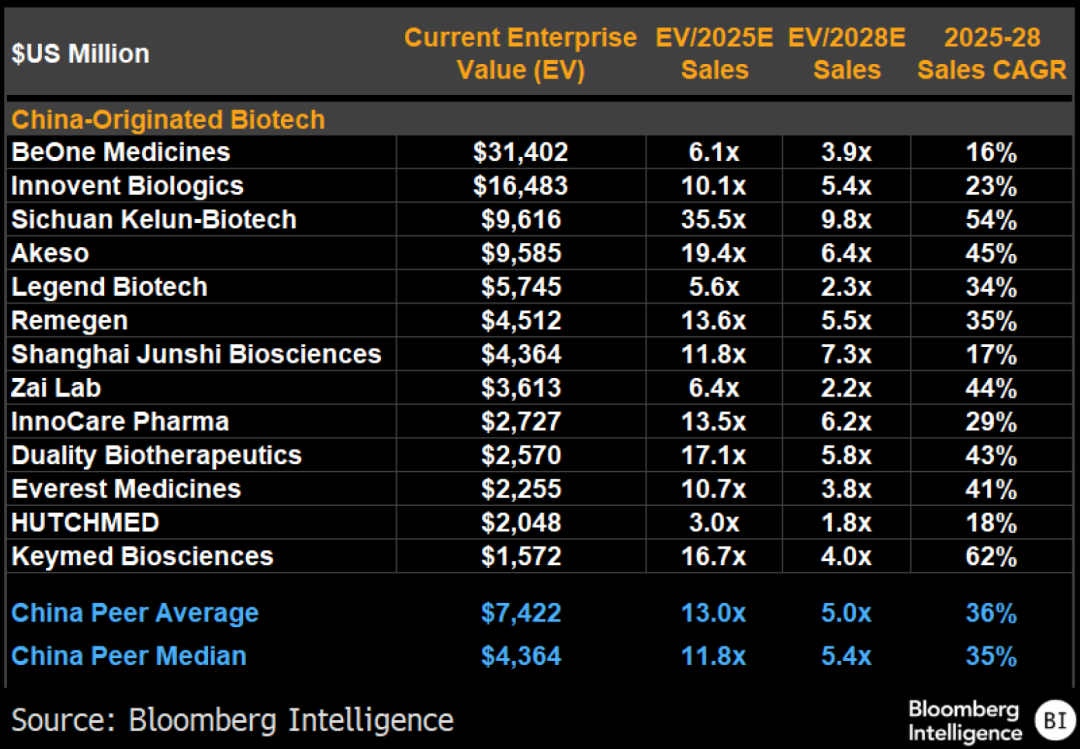Screen dimensions: 1080x749
Task: Click InnoCare Pharma 29% sales CAGR
Action: tap(991, 422)
